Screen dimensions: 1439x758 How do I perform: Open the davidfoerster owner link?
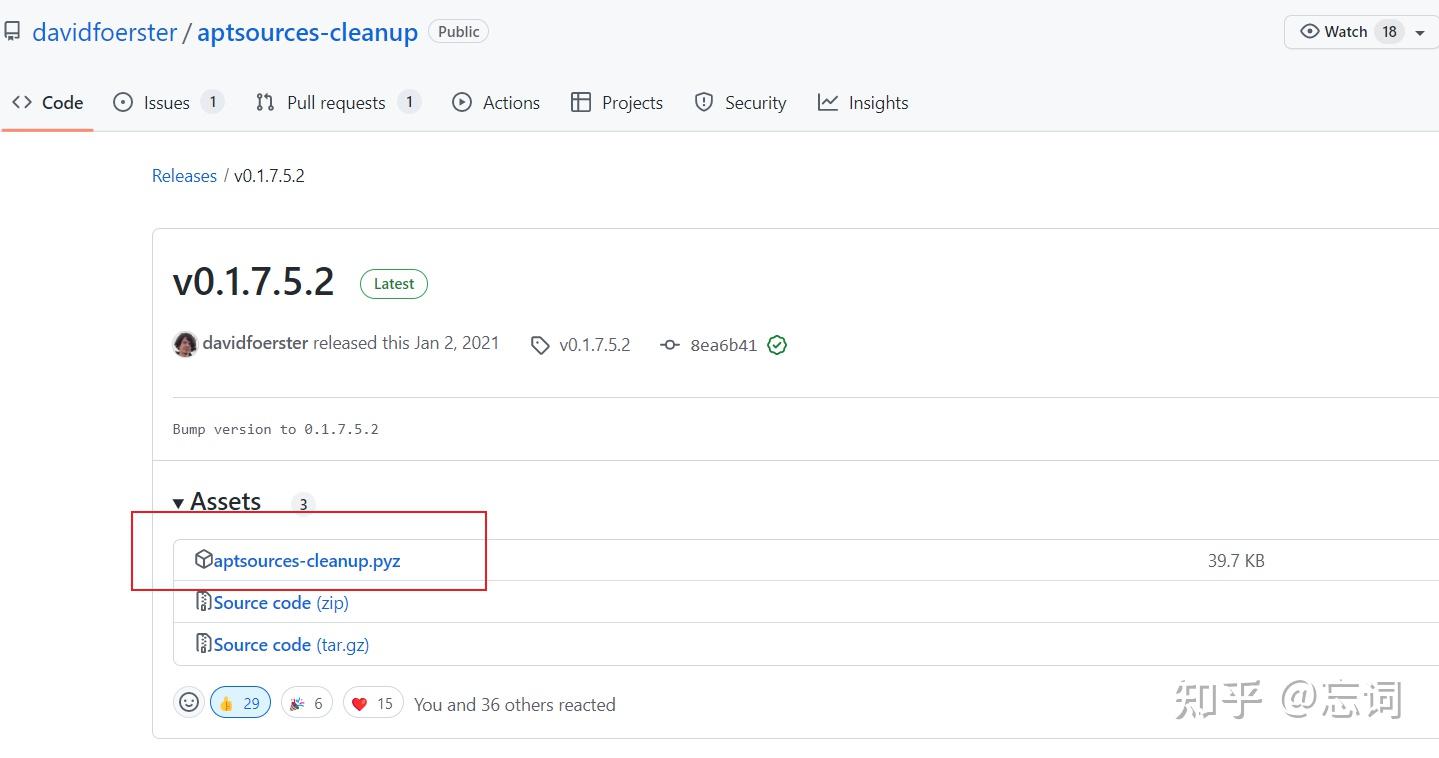[105, 32]
